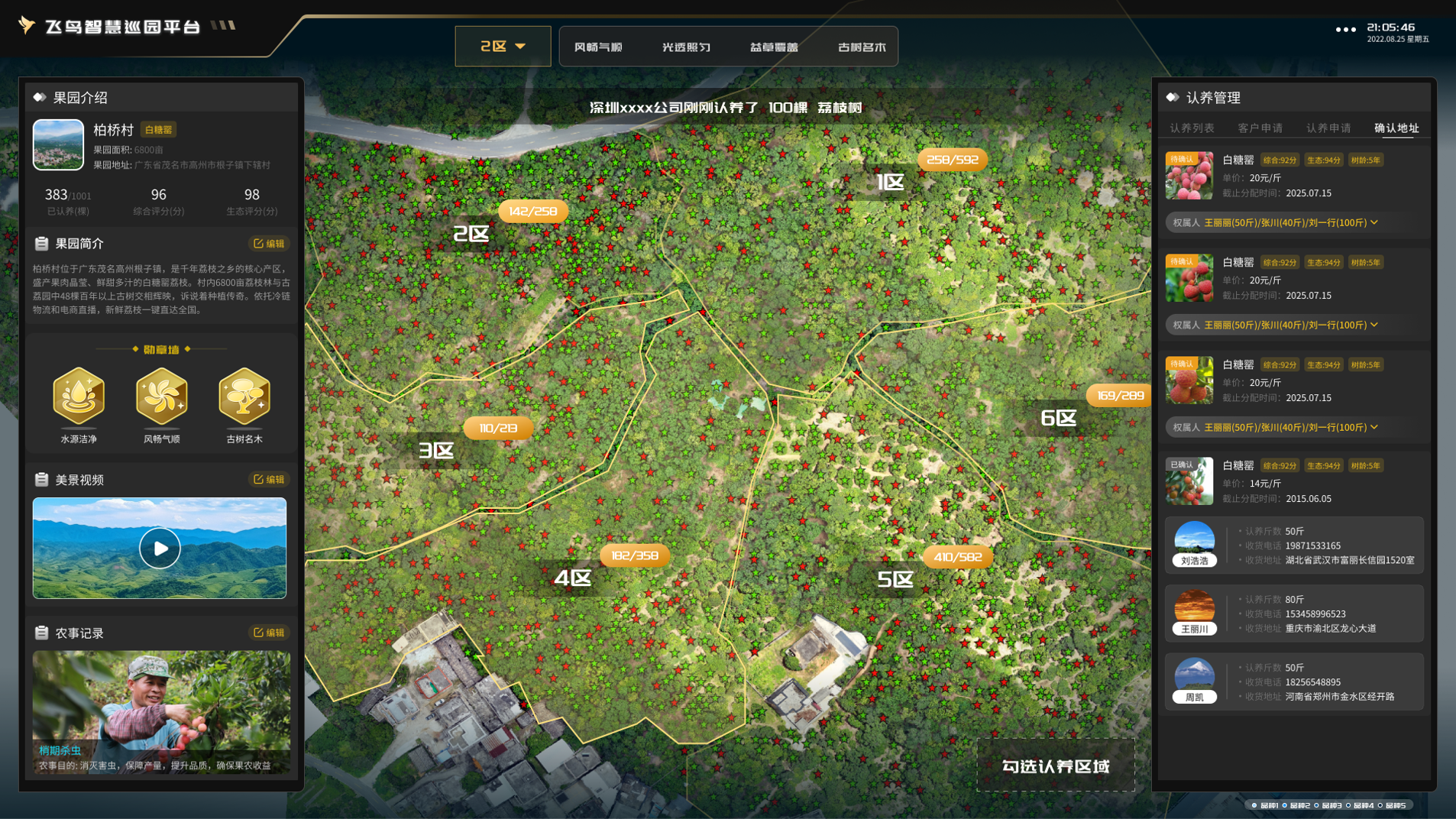Open the 光透照匀 top menu item
The width and height of the screenshot is (1456, 819).
tap(685, 47)
